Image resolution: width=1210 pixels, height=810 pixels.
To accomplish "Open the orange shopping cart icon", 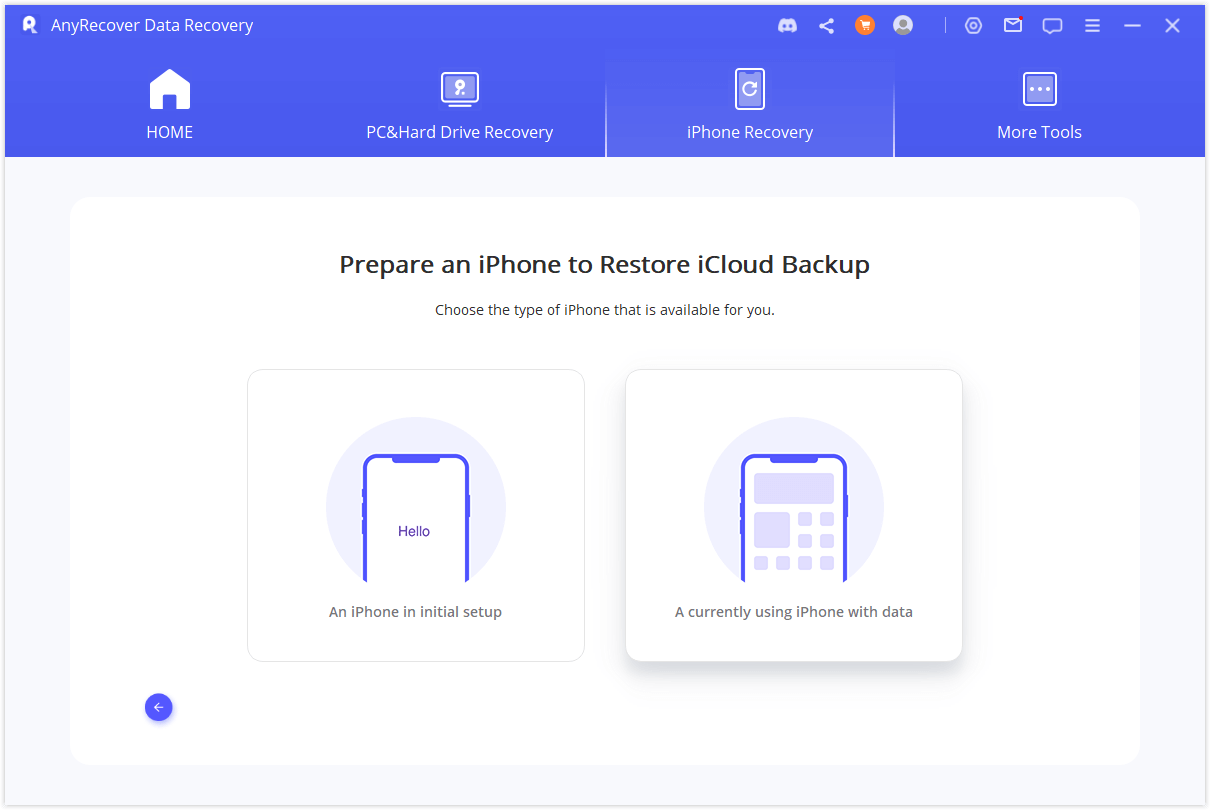I will tap(865, 26).
